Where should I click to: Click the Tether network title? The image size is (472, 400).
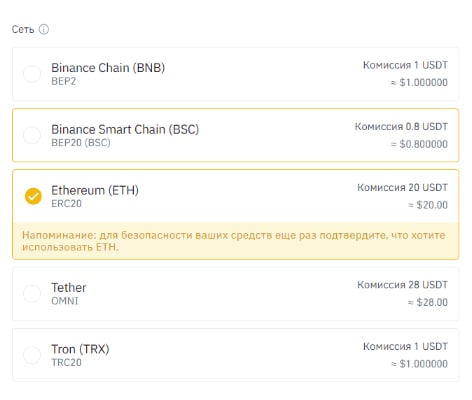click(69, 287)
